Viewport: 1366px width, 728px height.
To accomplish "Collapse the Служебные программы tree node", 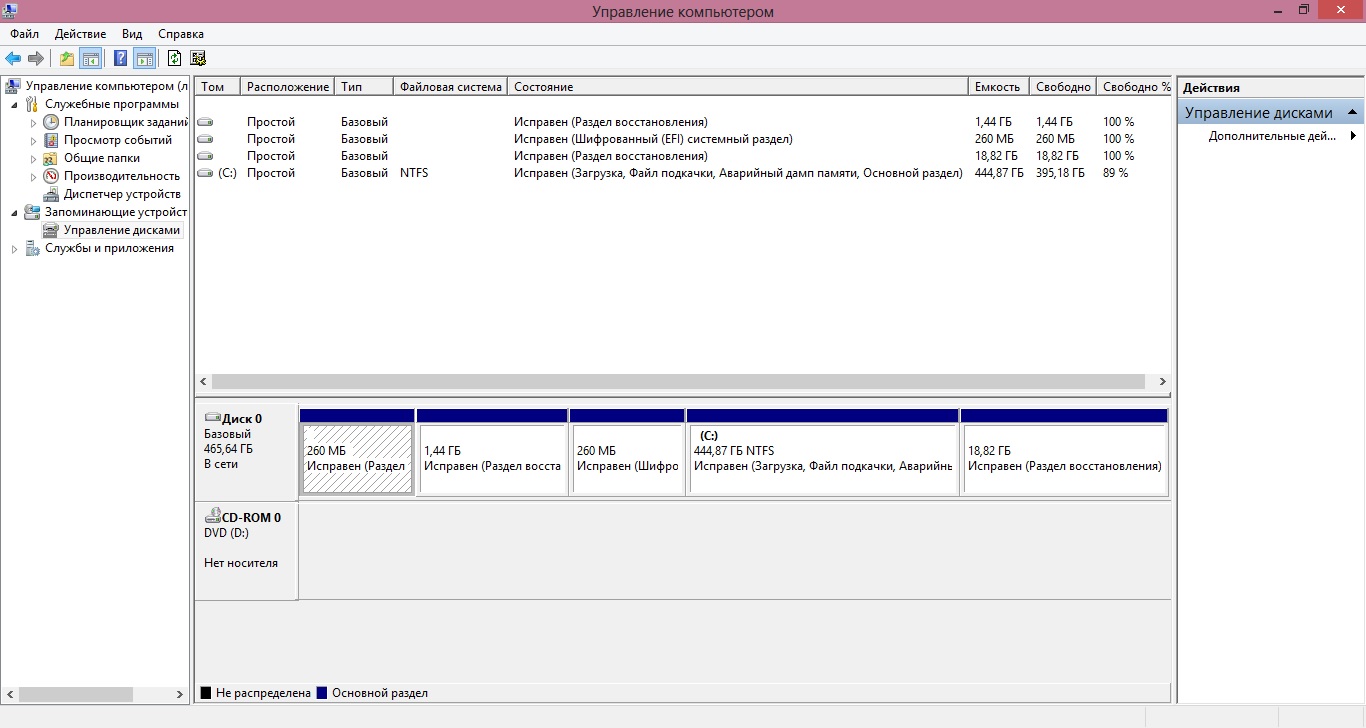I will click(14, 104).
